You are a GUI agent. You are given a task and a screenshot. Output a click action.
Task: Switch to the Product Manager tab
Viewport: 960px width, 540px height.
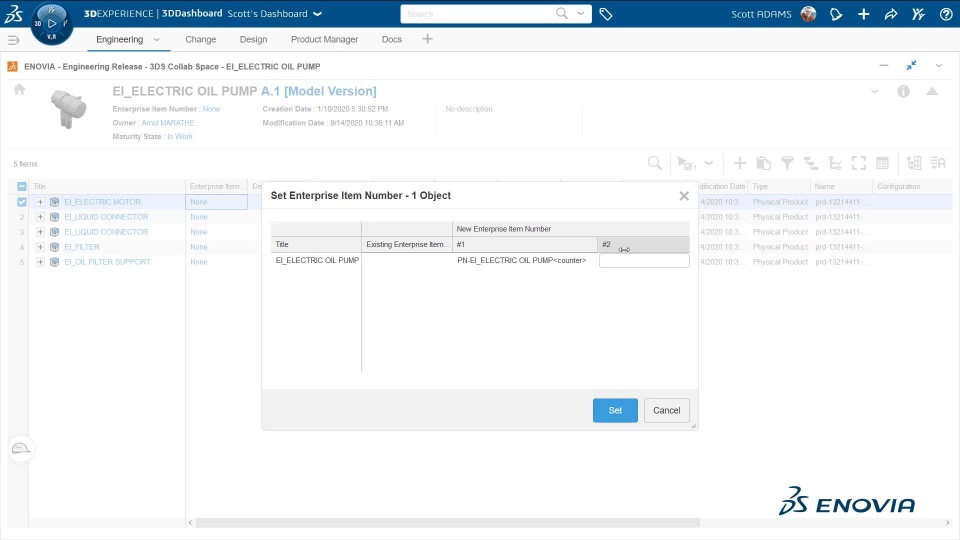tap(324, 39)
